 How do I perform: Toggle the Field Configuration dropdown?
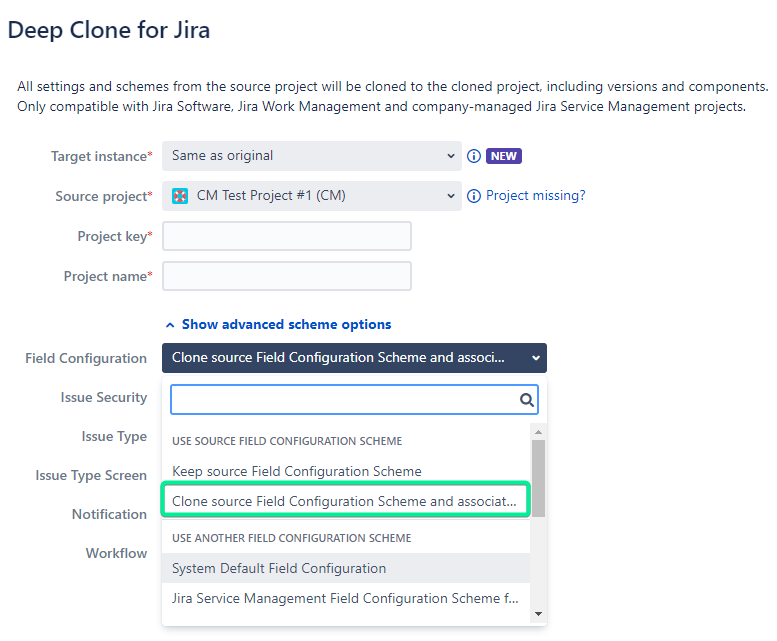[x=354, y=358]
